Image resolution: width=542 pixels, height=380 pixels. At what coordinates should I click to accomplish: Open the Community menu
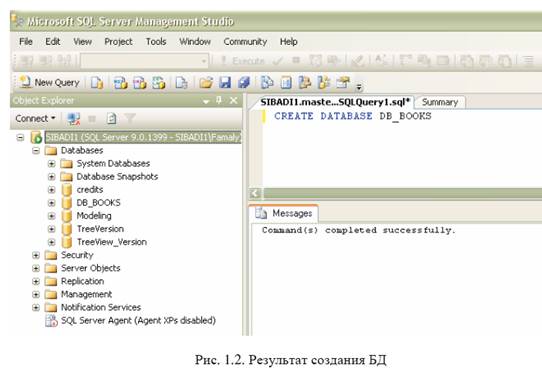pyautogui.click(x=245, y=42)
